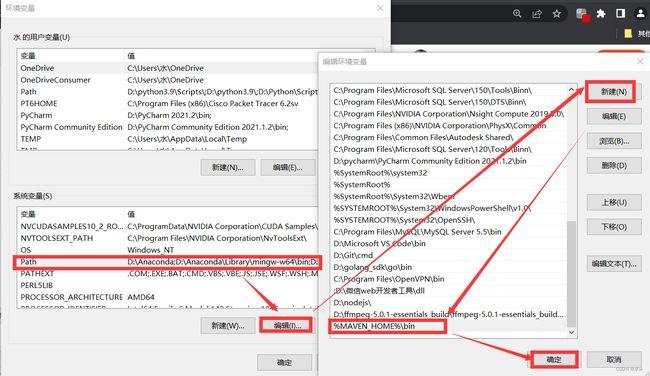Viewport: 650px width, 376px height.
Task: Select the %MAVEN_HOME%\bin entry
Action: coord(449,326)
